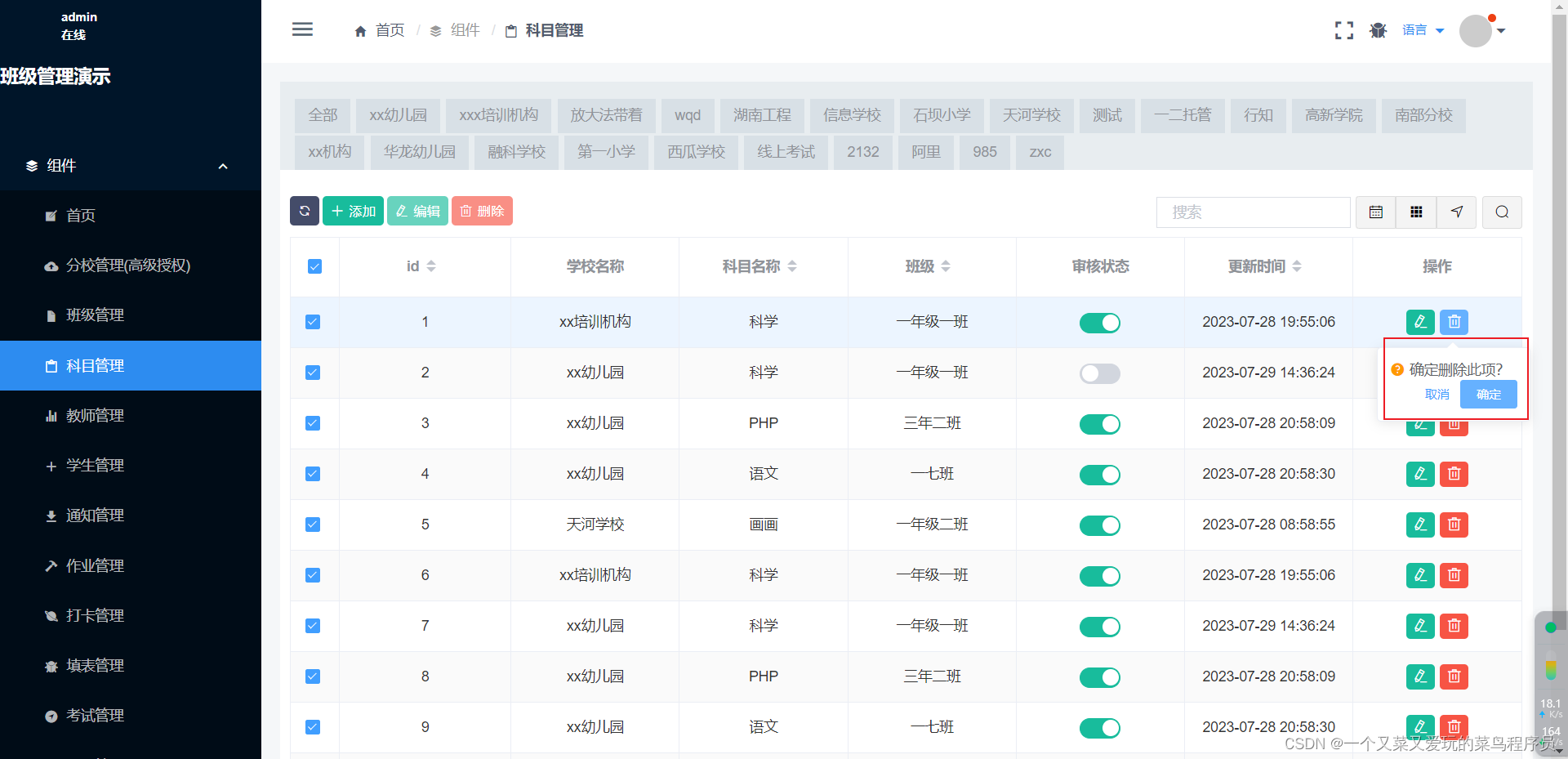
Task: Open the user avatar dropdown menu
Action: point(1482,31)
